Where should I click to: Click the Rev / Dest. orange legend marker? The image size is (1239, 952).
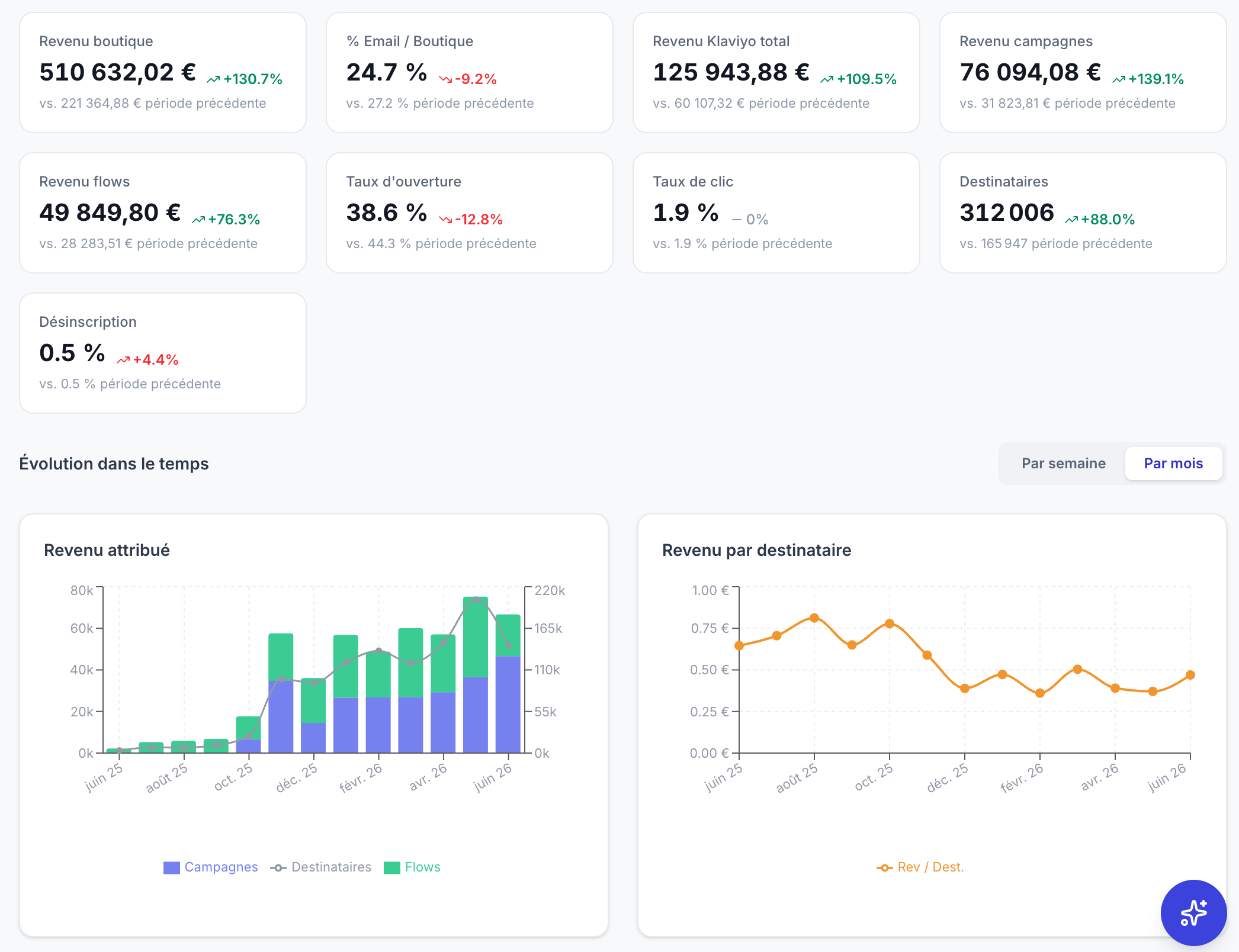click(884, 868)
